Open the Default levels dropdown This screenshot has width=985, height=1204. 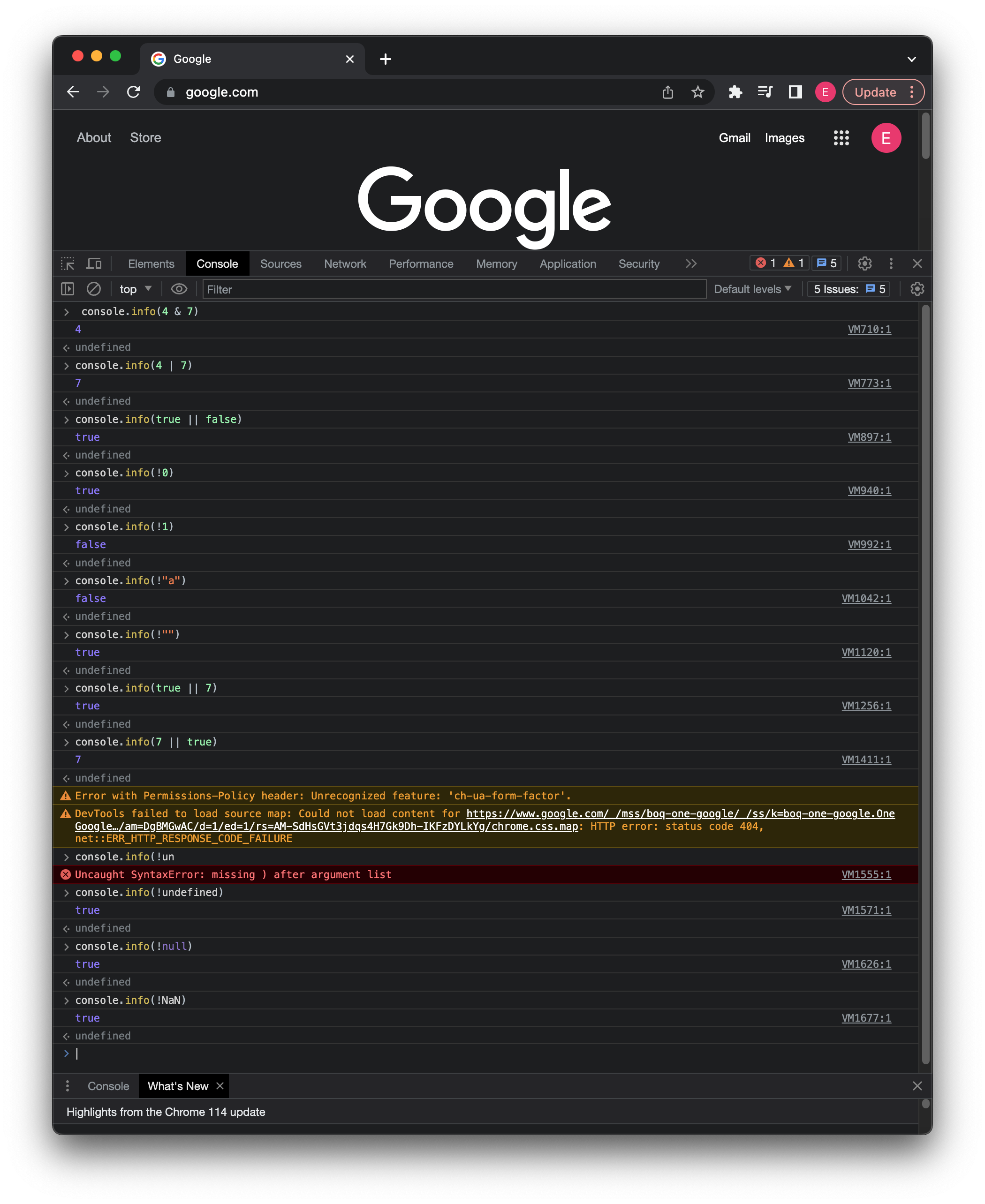pos(752,289)
